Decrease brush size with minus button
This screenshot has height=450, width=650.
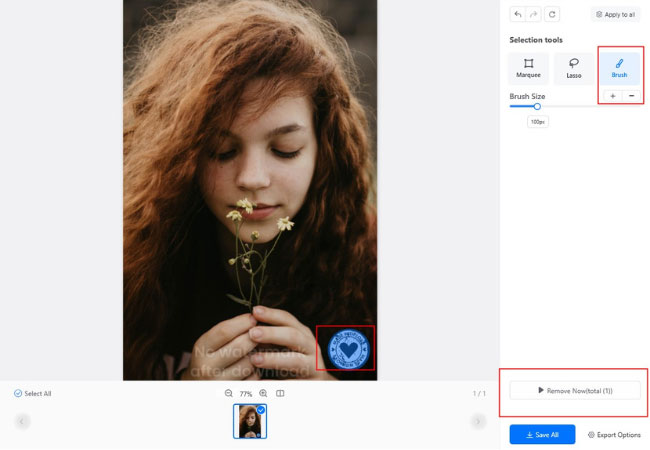tap(631, 96)
